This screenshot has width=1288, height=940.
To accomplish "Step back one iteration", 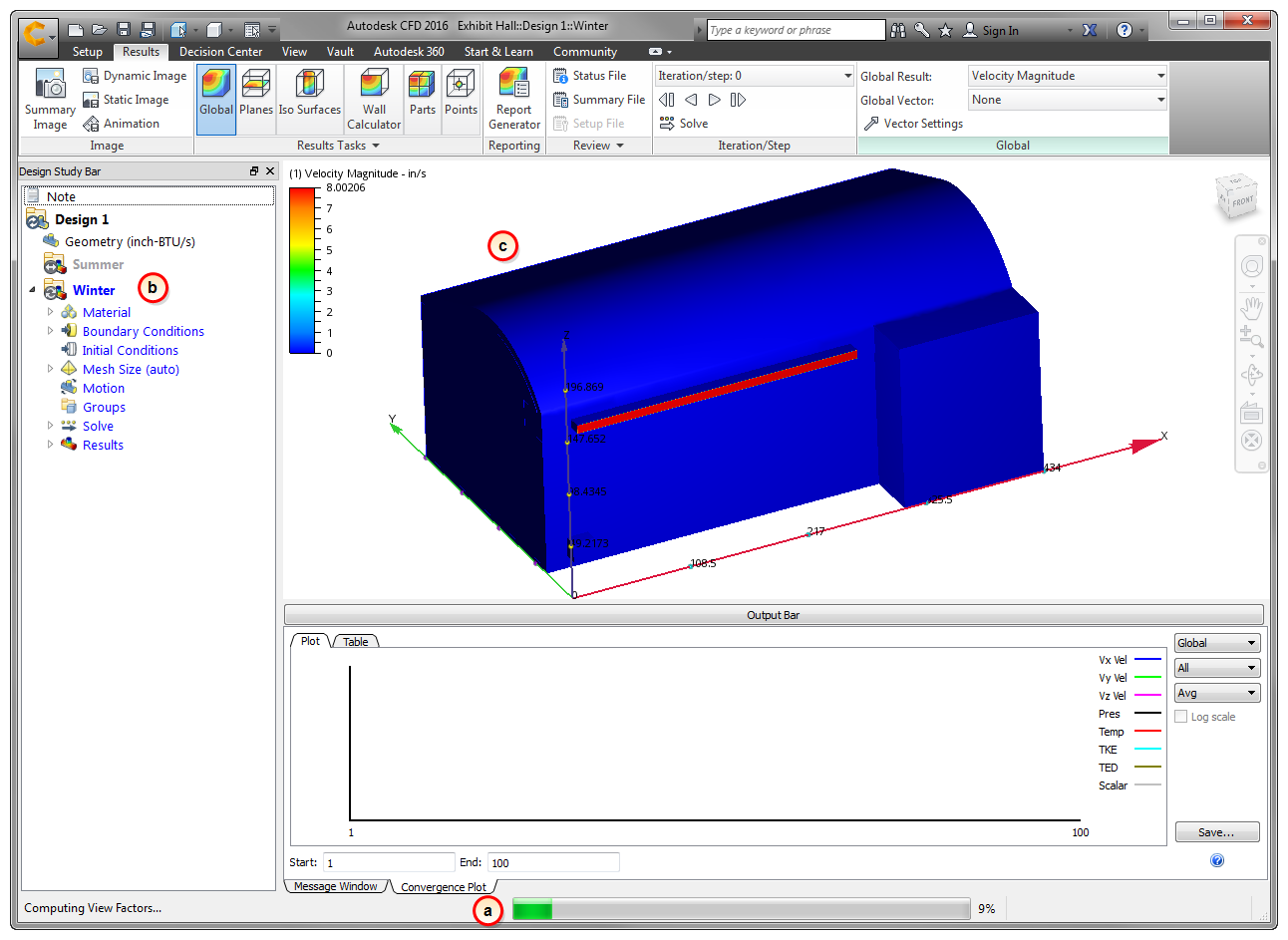I will [x=691, y=100].
